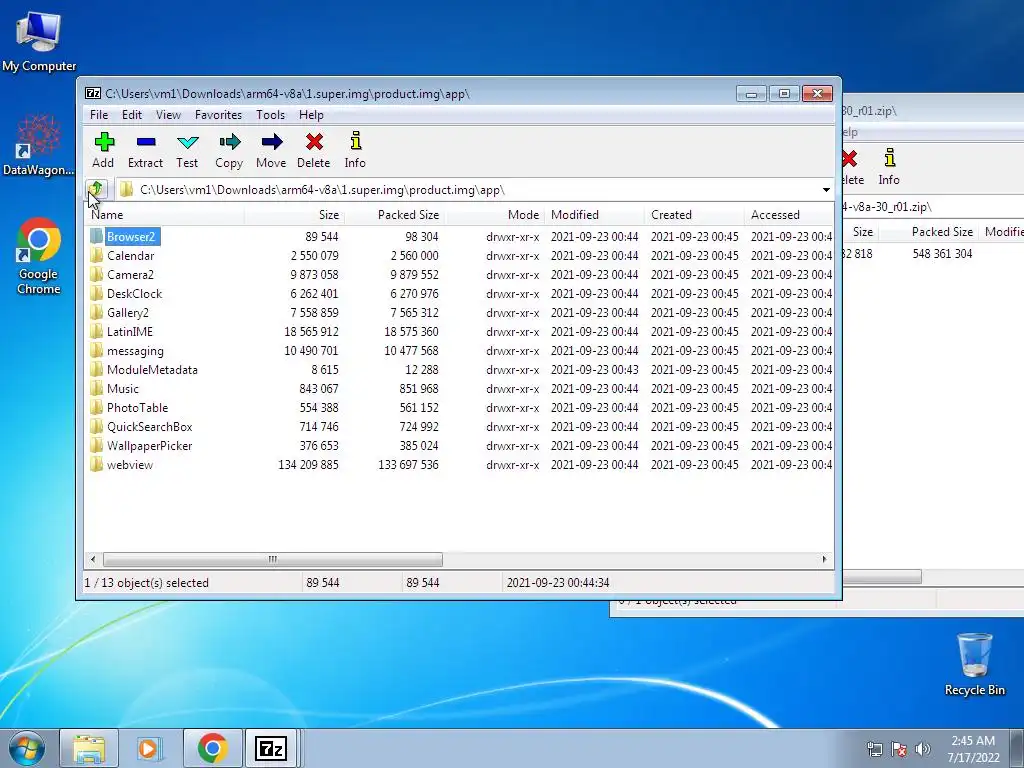Viewport: 1024px width, 768px height.
Task: Select the Music folder name
Action: 123,389
